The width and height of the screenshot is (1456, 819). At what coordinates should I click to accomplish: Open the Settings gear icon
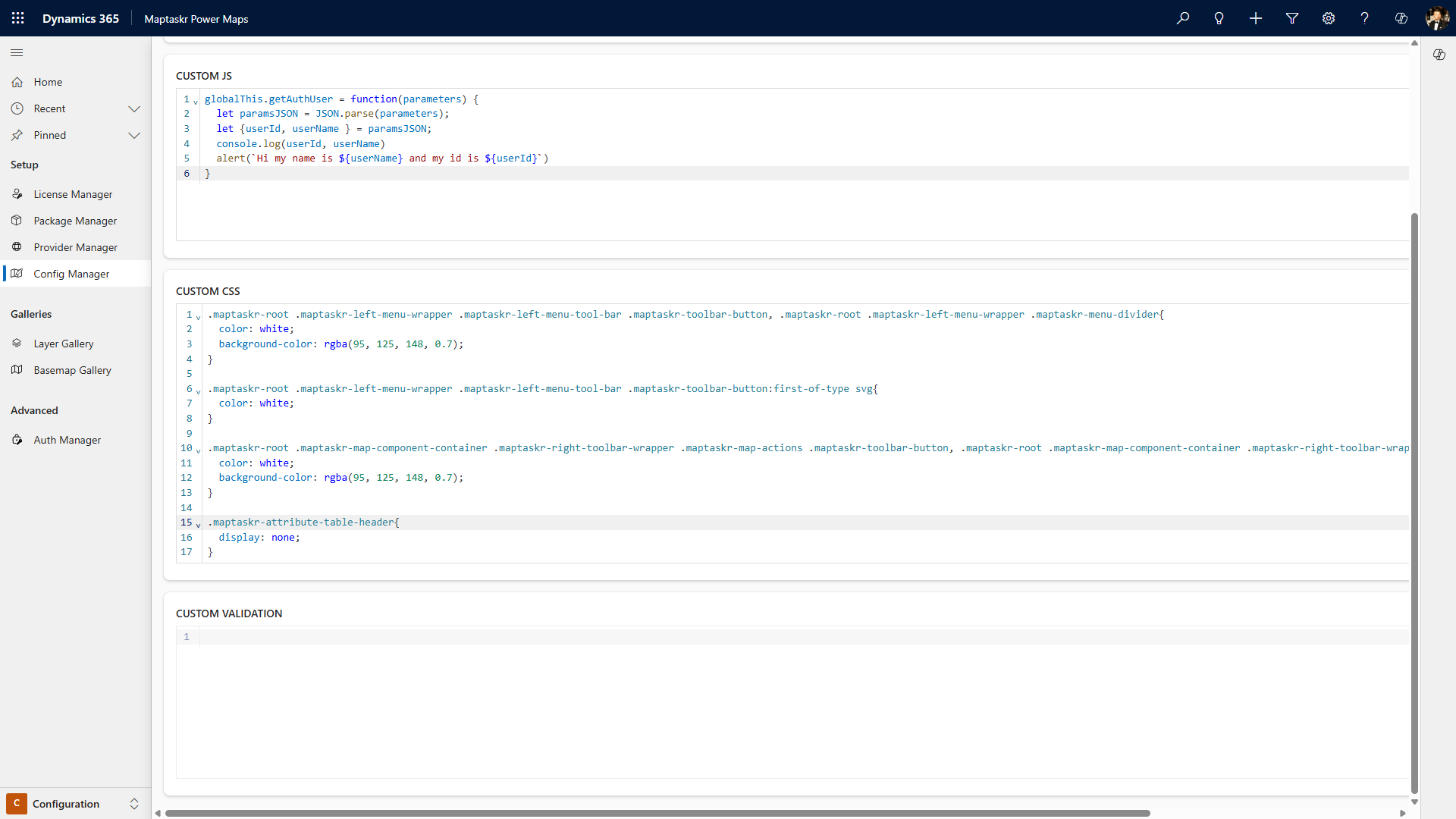[1328, 18]
